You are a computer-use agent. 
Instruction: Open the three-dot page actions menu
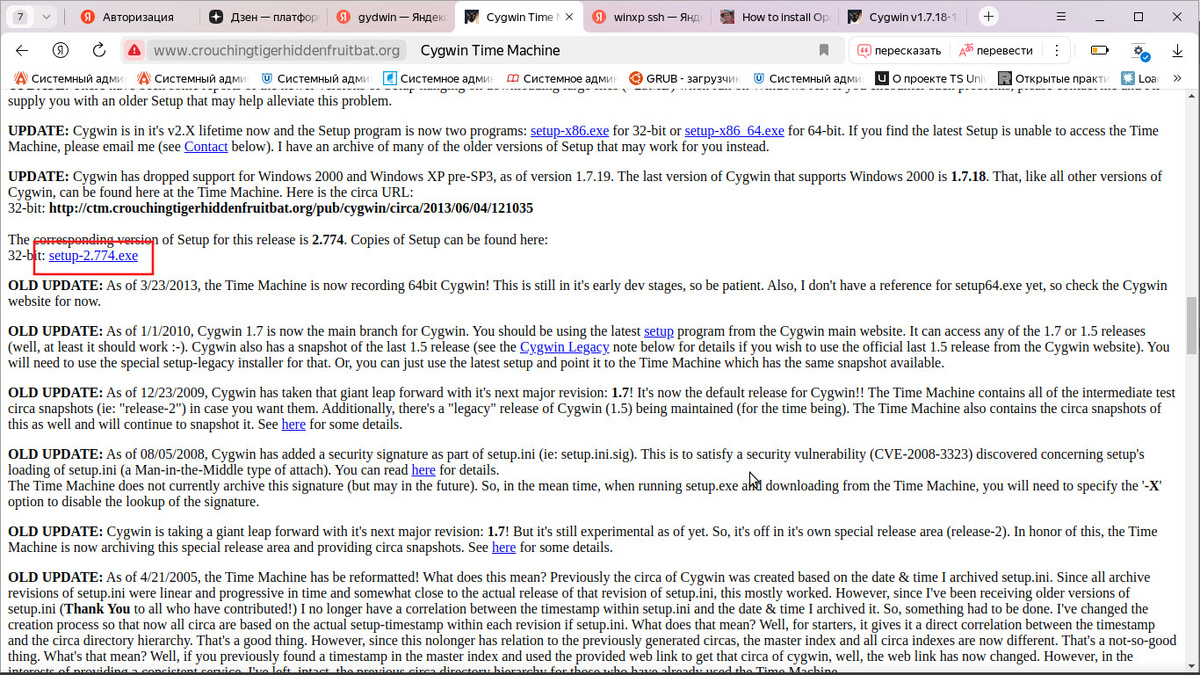pos(1056,50)
